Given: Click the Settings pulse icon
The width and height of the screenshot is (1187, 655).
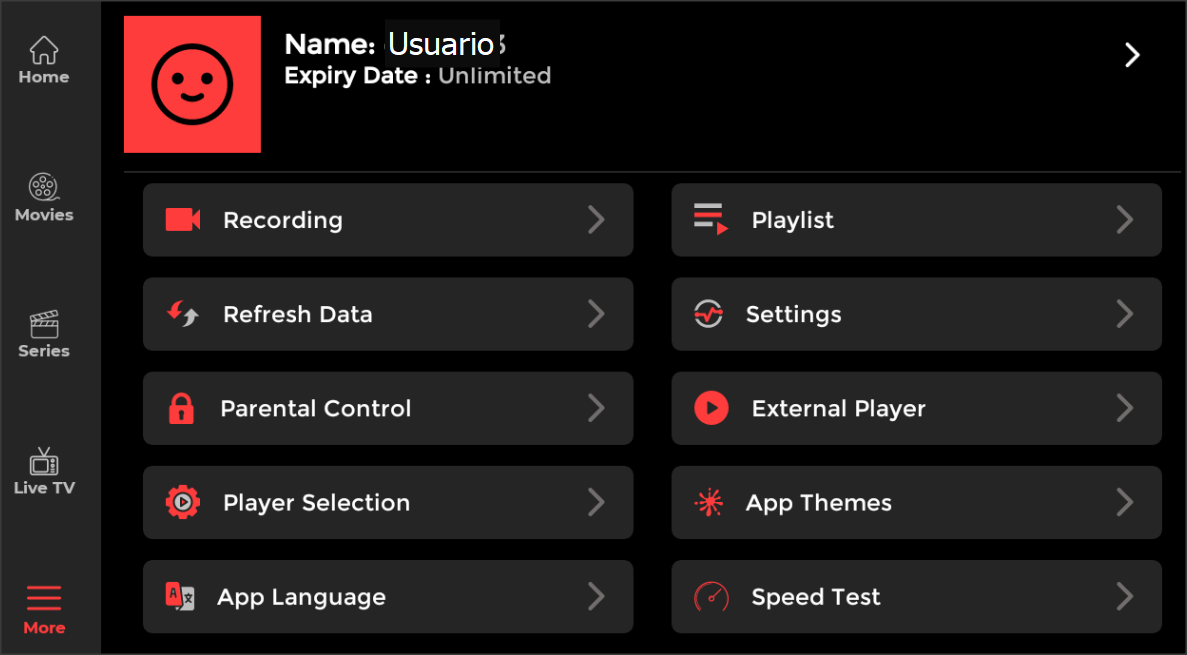Looking at the screenshot, I should [x=709, y=314].
